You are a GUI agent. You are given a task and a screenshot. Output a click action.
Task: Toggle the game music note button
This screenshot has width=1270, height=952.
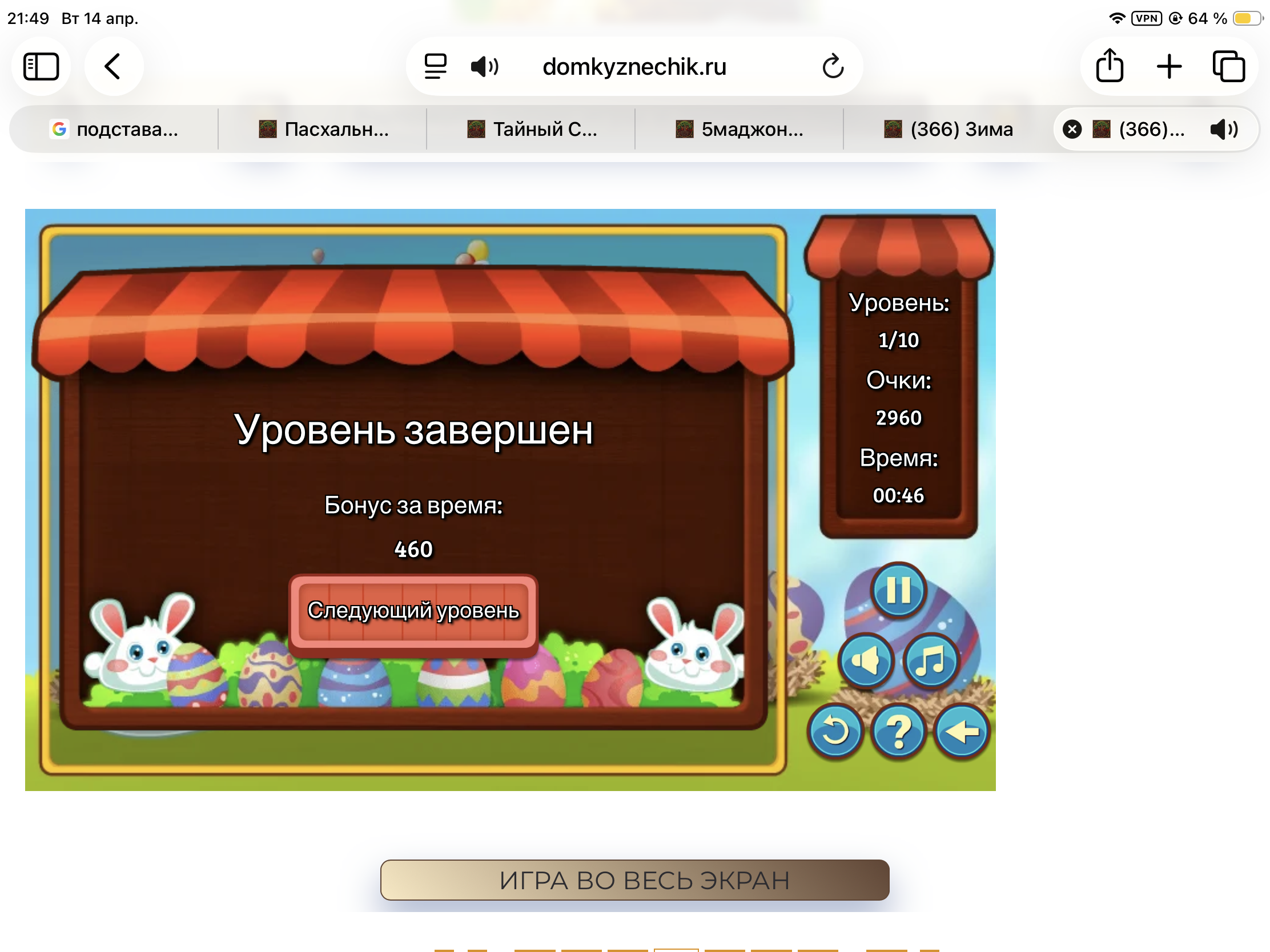coord(930,660)
